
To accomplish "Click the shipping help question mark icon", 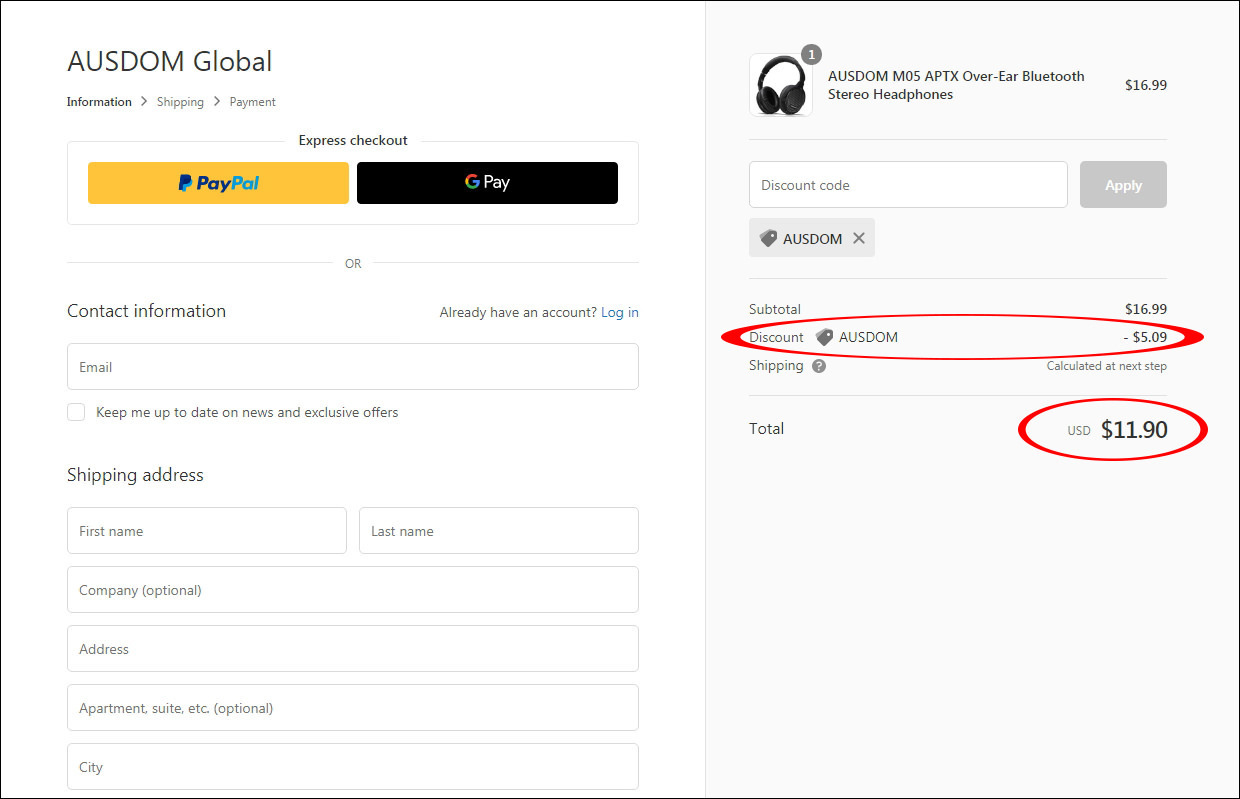I will (819, 366).
